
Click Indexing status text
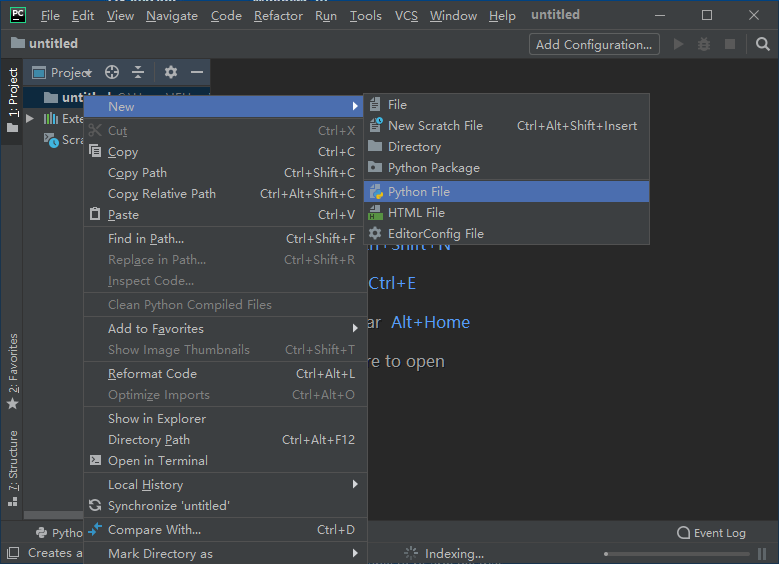pos(454,554)
